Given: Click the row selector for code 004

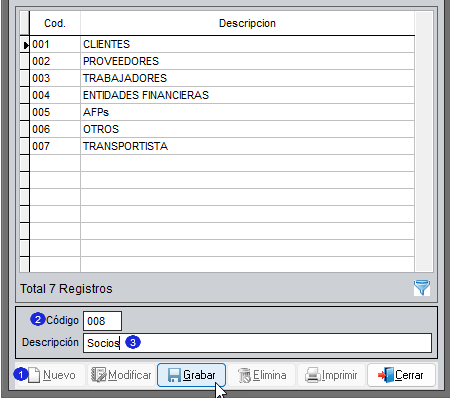Looking at the screenshot, I should [x=24, y=95].
